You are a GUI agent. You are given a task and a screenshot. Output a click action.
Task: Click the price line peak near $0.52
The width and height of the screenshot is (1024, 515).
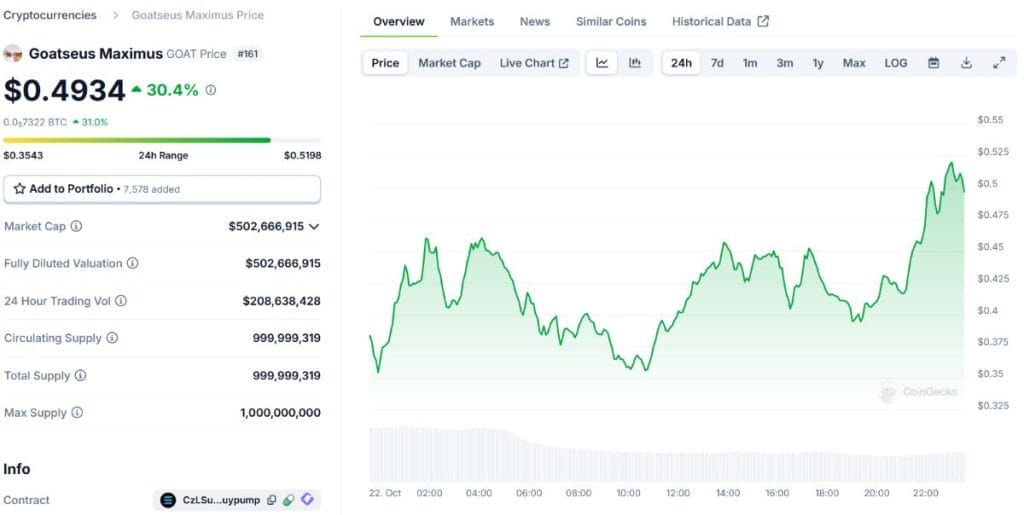[952, 163]
